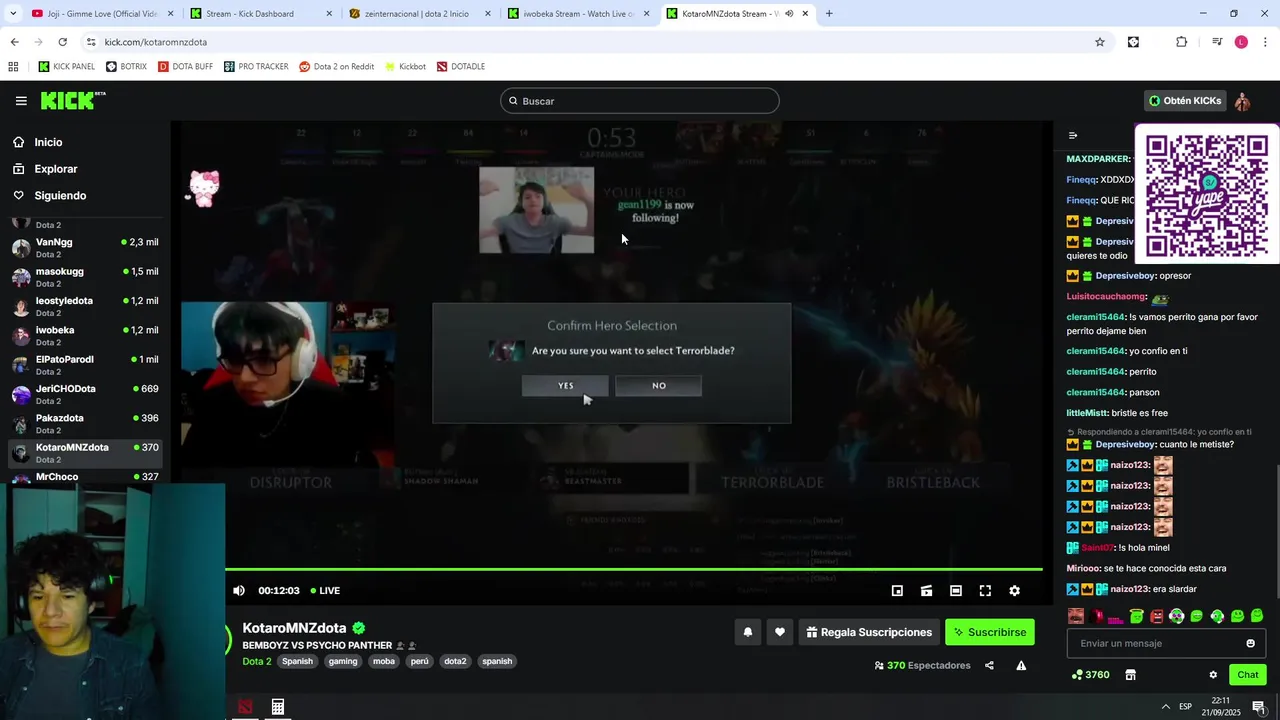Click the 3760 channel points counter
This screenshot has width=1280, height=720.
click(x=1090, y=675)
